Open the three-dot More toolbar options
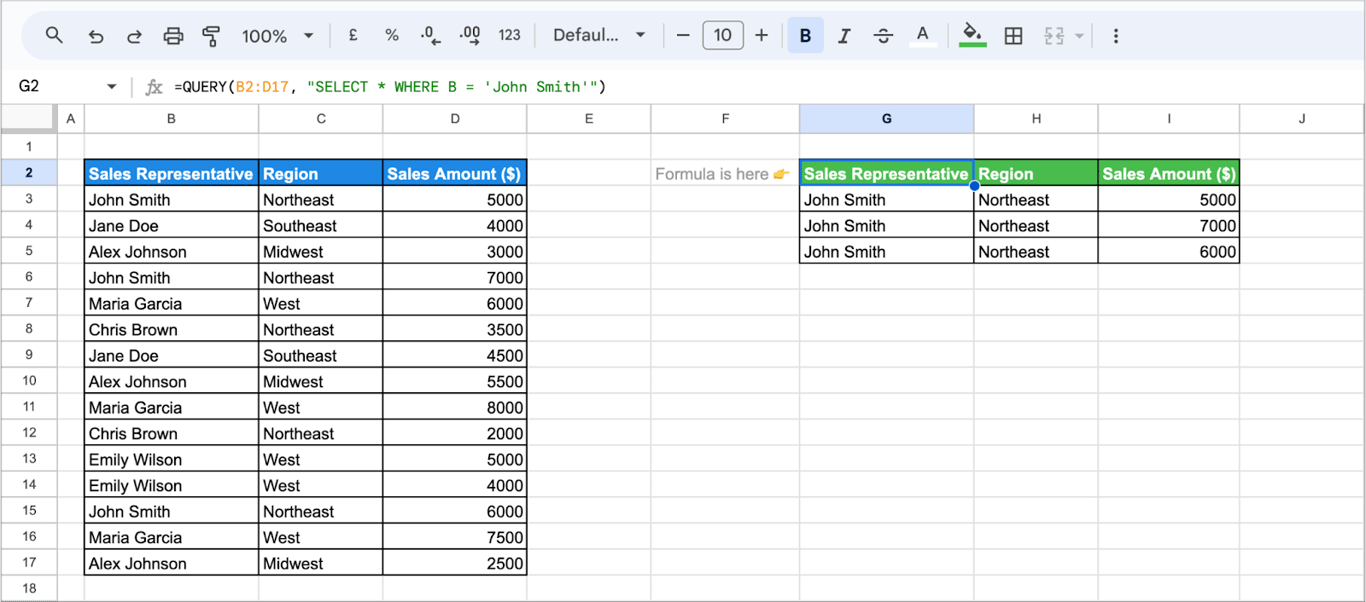This screenshot has width=1366, height=602. click(1115, 36)
